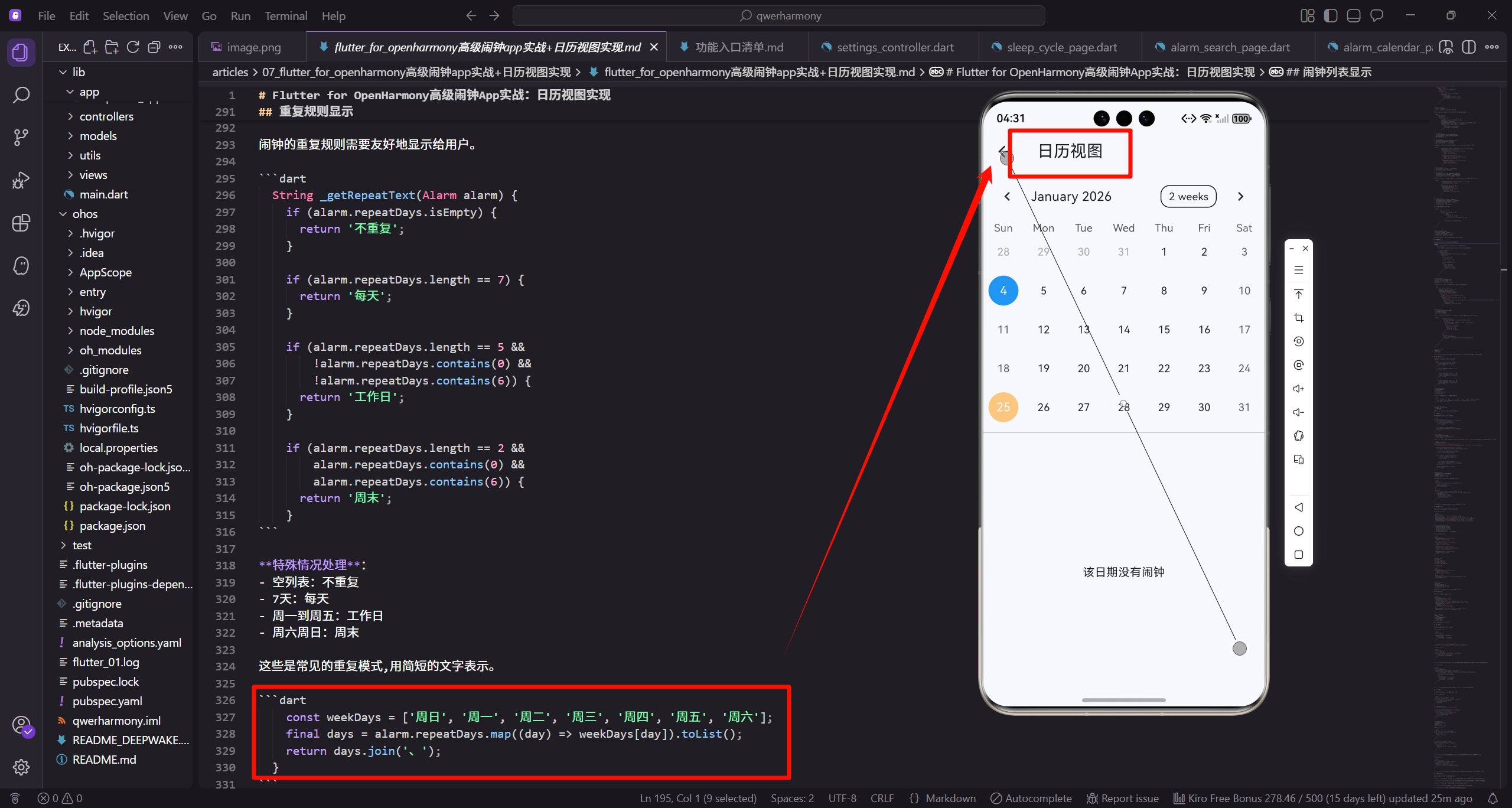
Task: Click the Refresh Explorer icon
Action: [x=133, y=47]
